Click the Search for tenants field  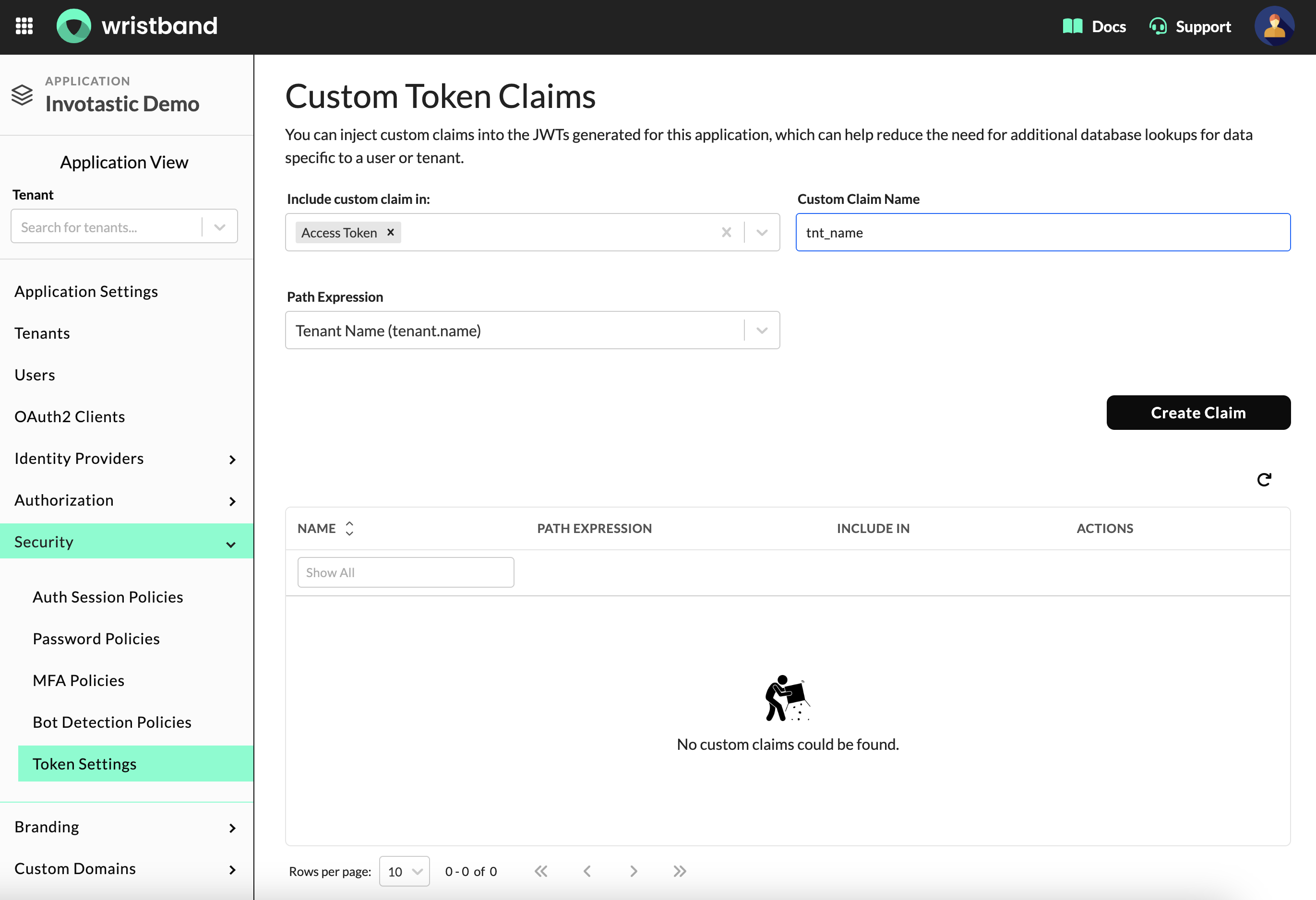tap(106, 227)
